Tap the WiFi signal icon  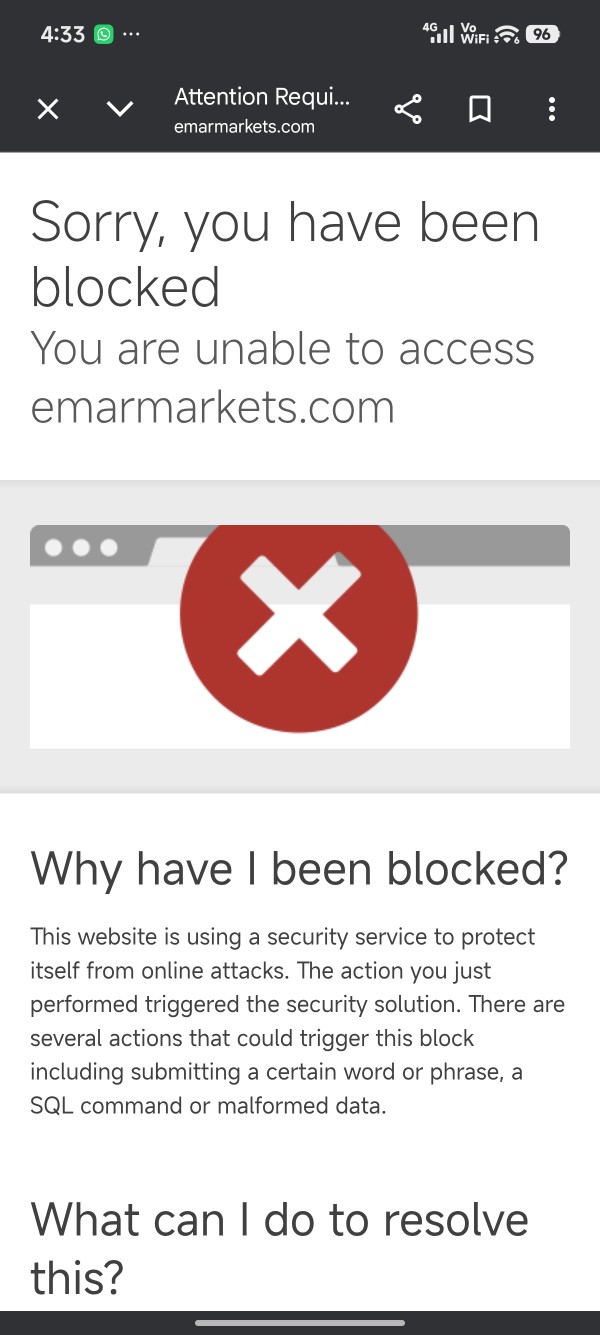507,35
